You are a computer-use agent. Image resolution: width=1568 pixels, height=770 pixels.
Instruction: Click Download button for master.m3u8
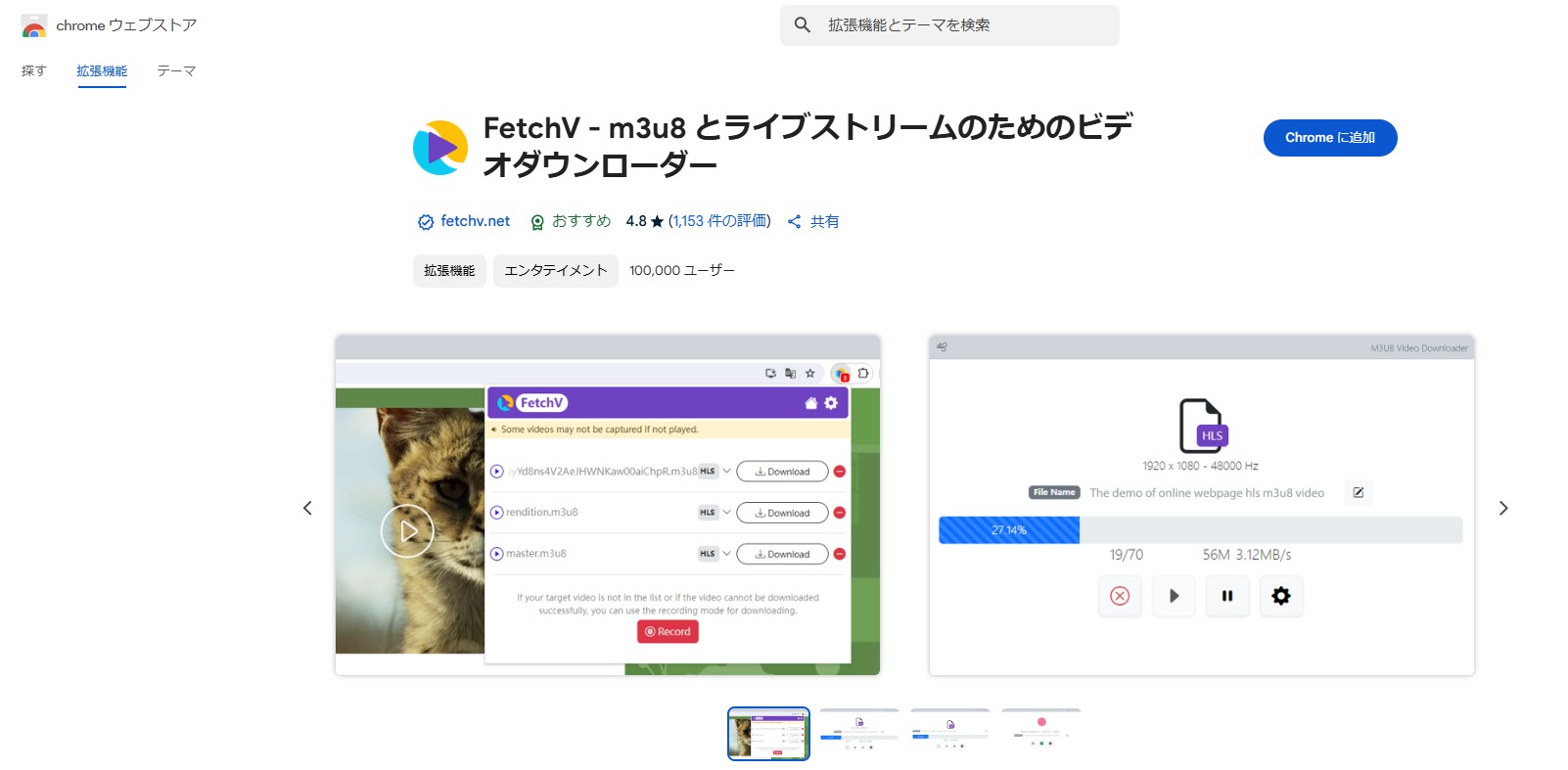click(782, 554)
